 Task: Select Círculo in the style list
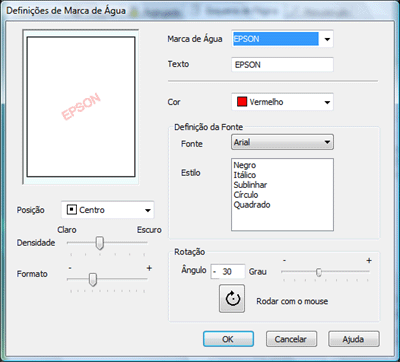[246, 195]
